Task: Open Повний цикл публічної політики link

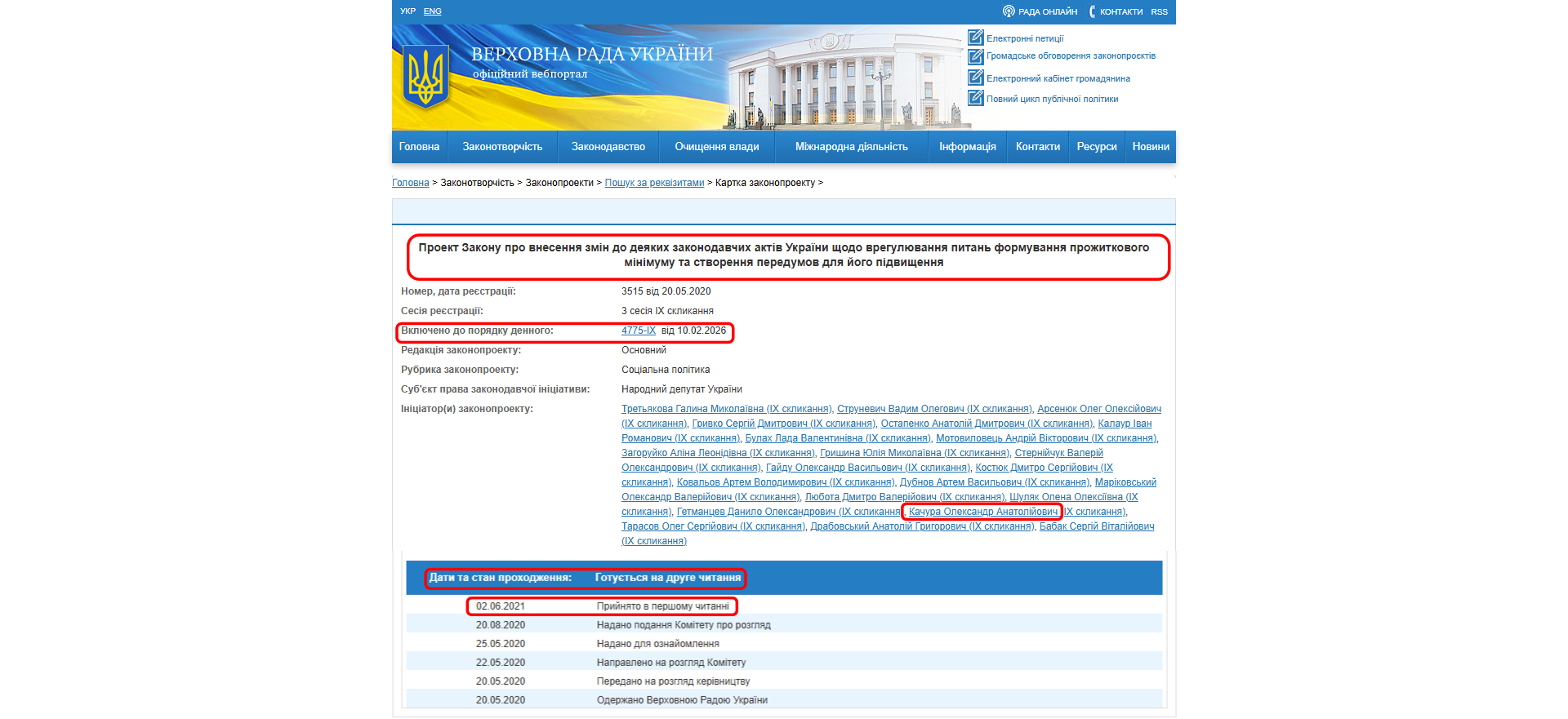Action: click(1052, 99)
